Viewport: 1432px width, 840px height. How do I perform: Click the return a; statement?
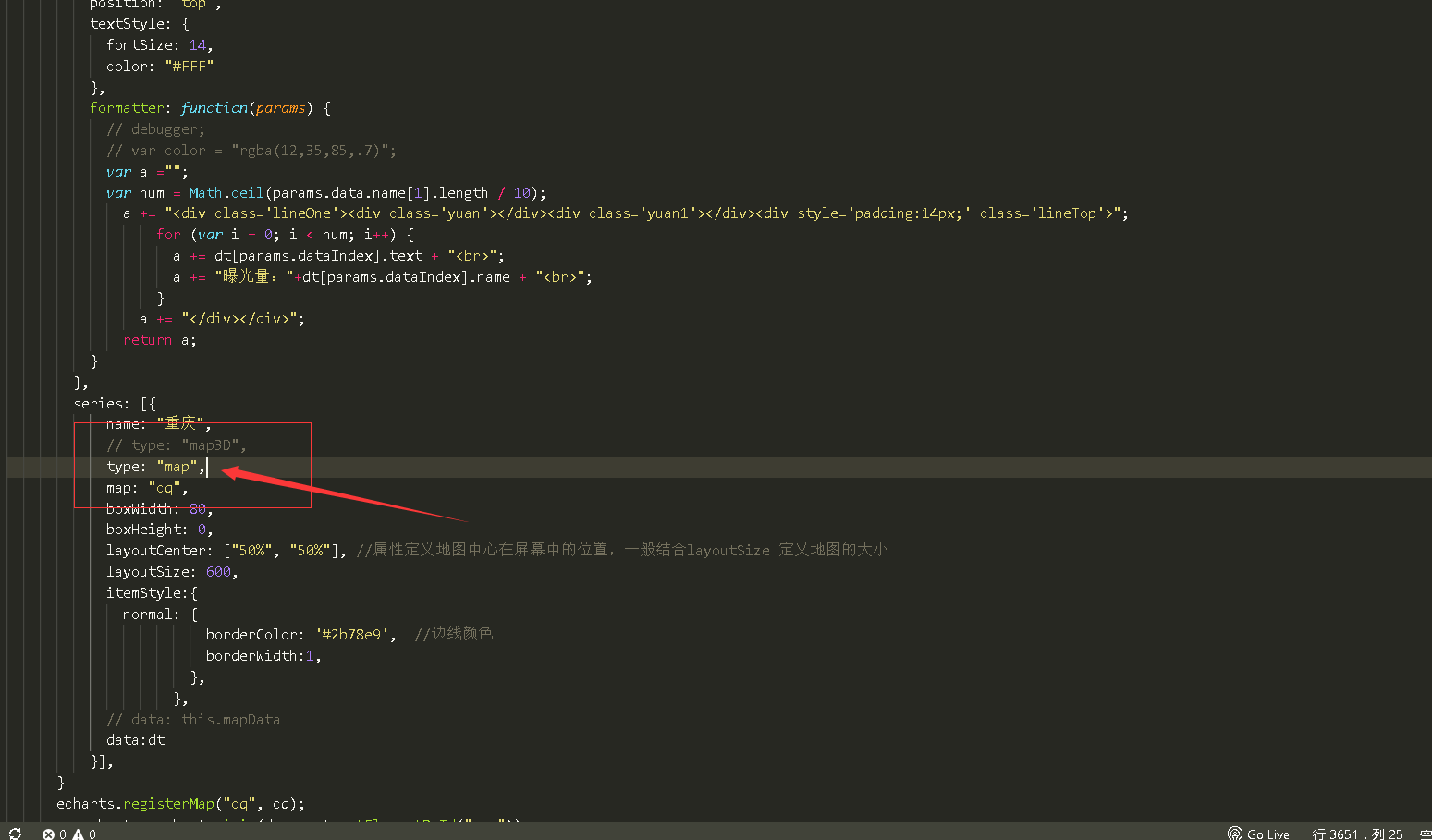click(160, 340)
